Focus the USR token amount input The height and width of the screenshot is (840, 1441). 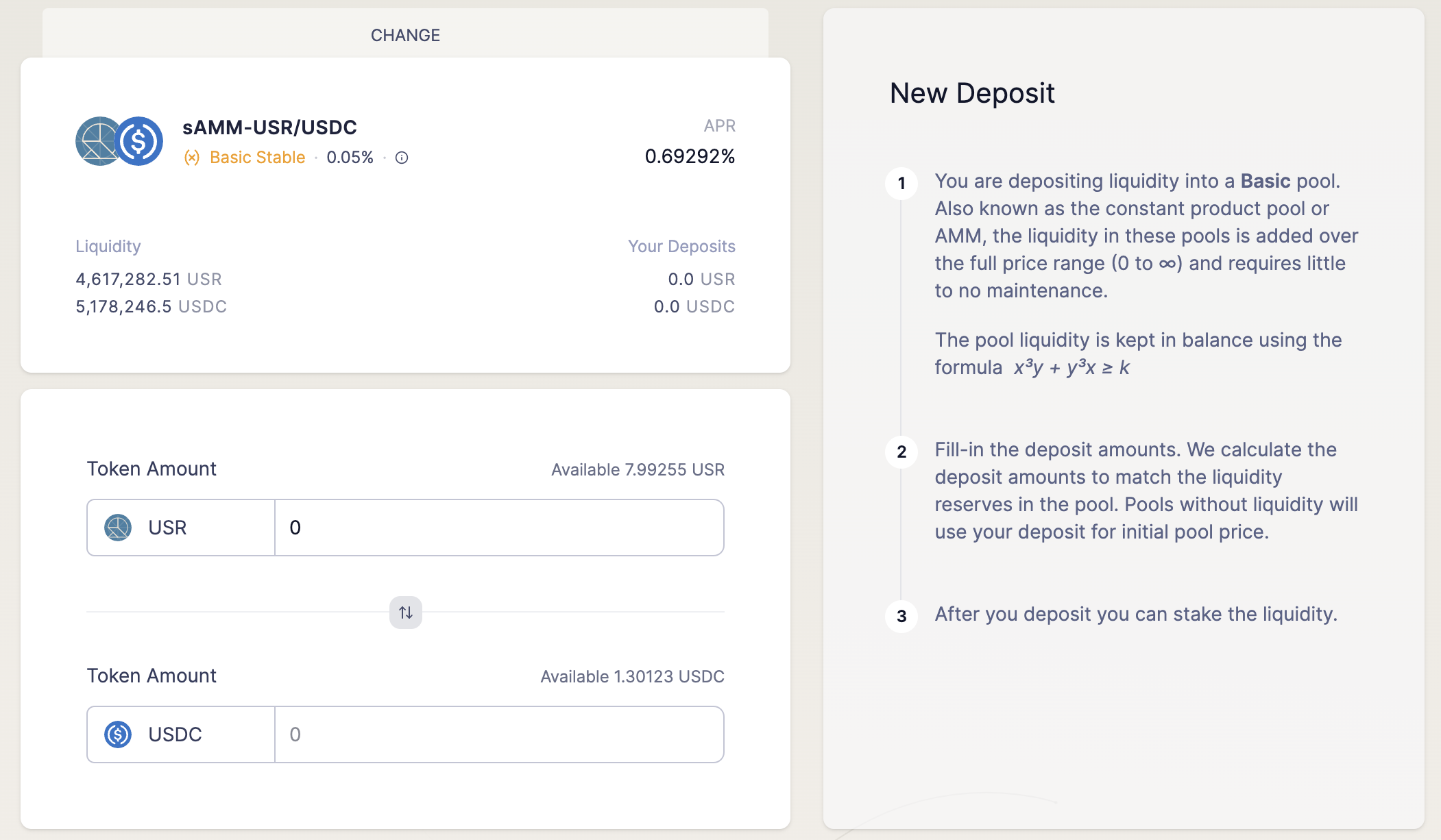(x=499, y=528)
